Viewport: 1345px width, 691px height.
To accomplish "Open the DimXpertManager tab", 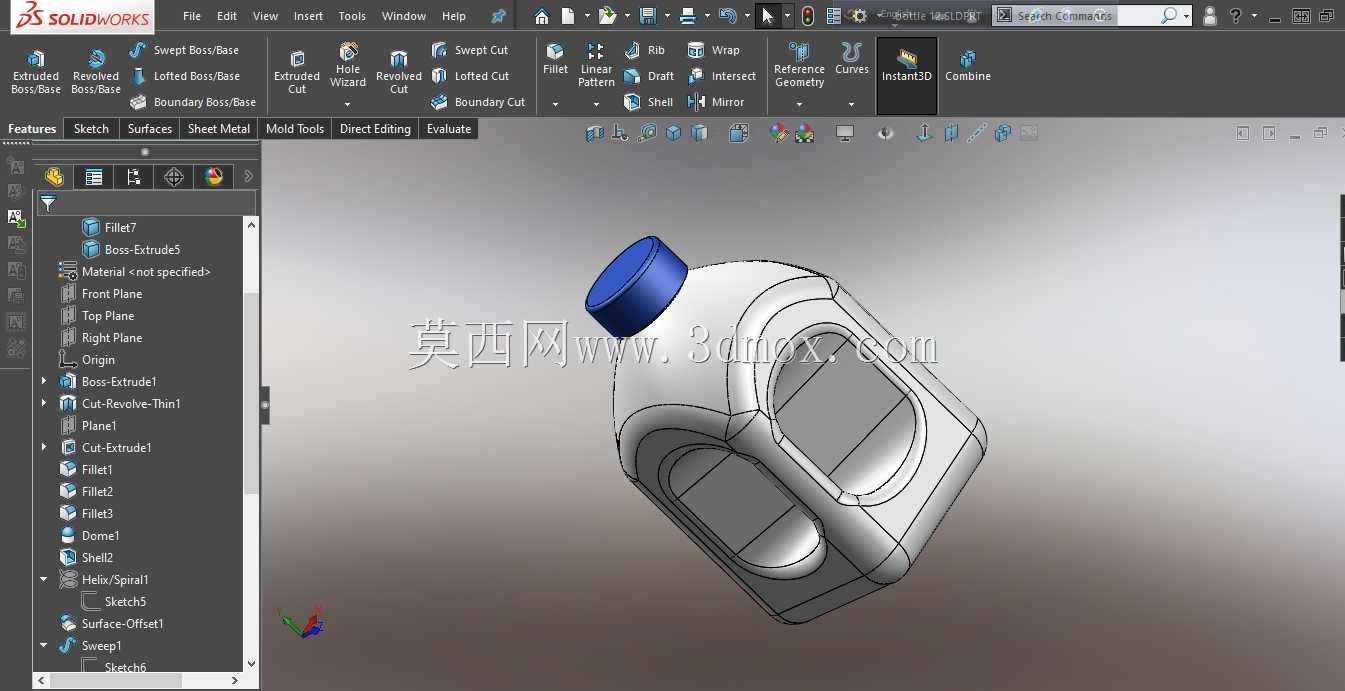I will pyautogui.click(x=174, y=177).
